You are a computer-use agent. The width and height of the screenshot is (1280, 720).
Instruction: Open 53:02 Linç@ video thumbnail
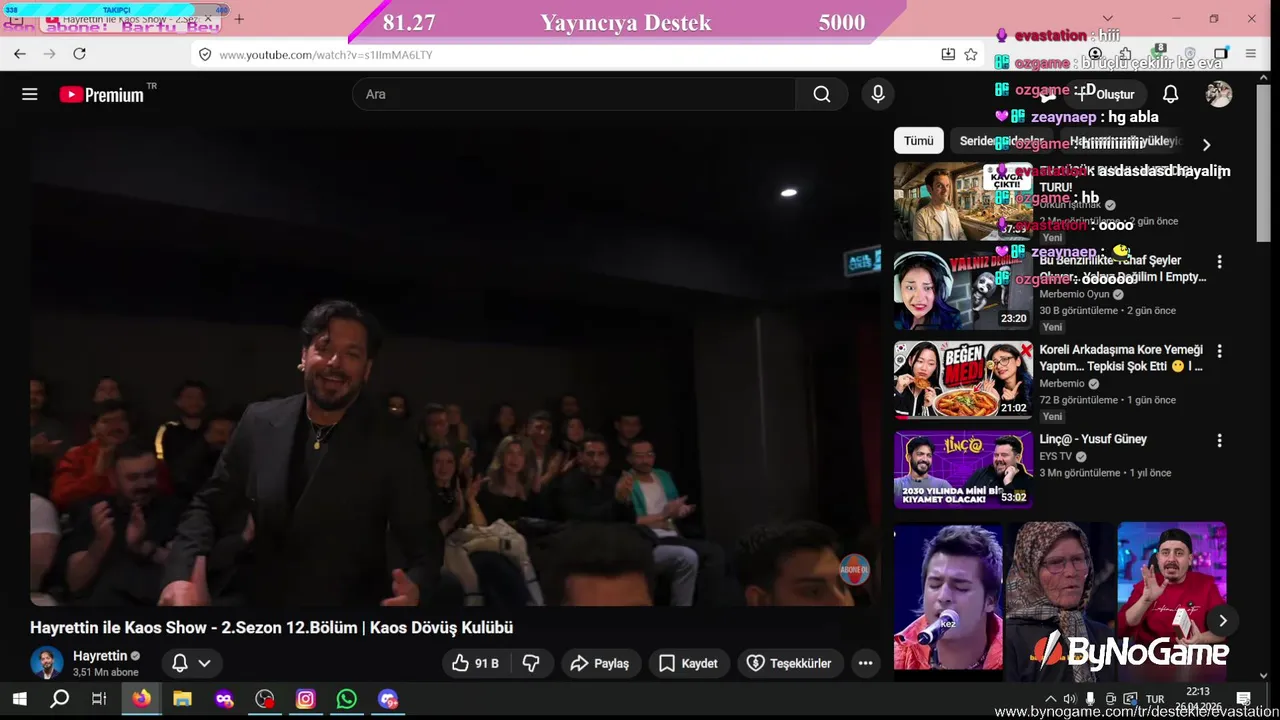click(x=963, y=469)
